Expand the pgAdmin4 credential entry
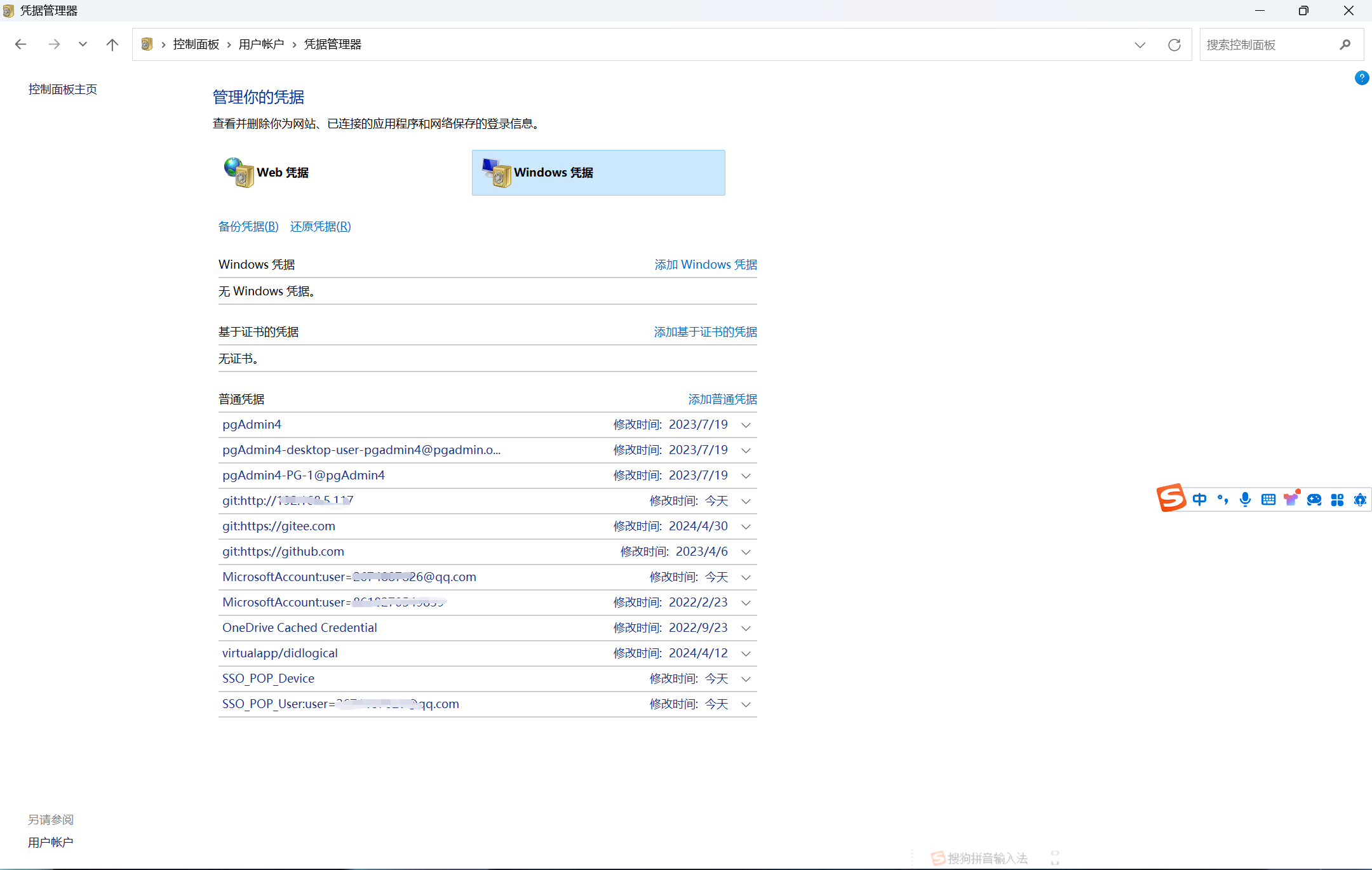The width and height of the screenshot is (1372, 870). [x=746, y=425]
